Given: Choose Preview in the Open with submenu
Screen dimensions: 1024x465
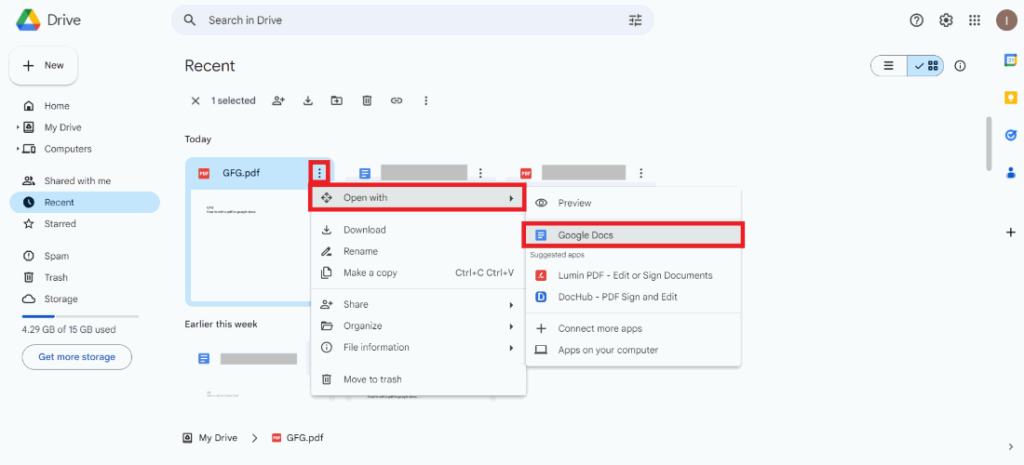Looking at the screenshot, I should click(x=633, y=203).
